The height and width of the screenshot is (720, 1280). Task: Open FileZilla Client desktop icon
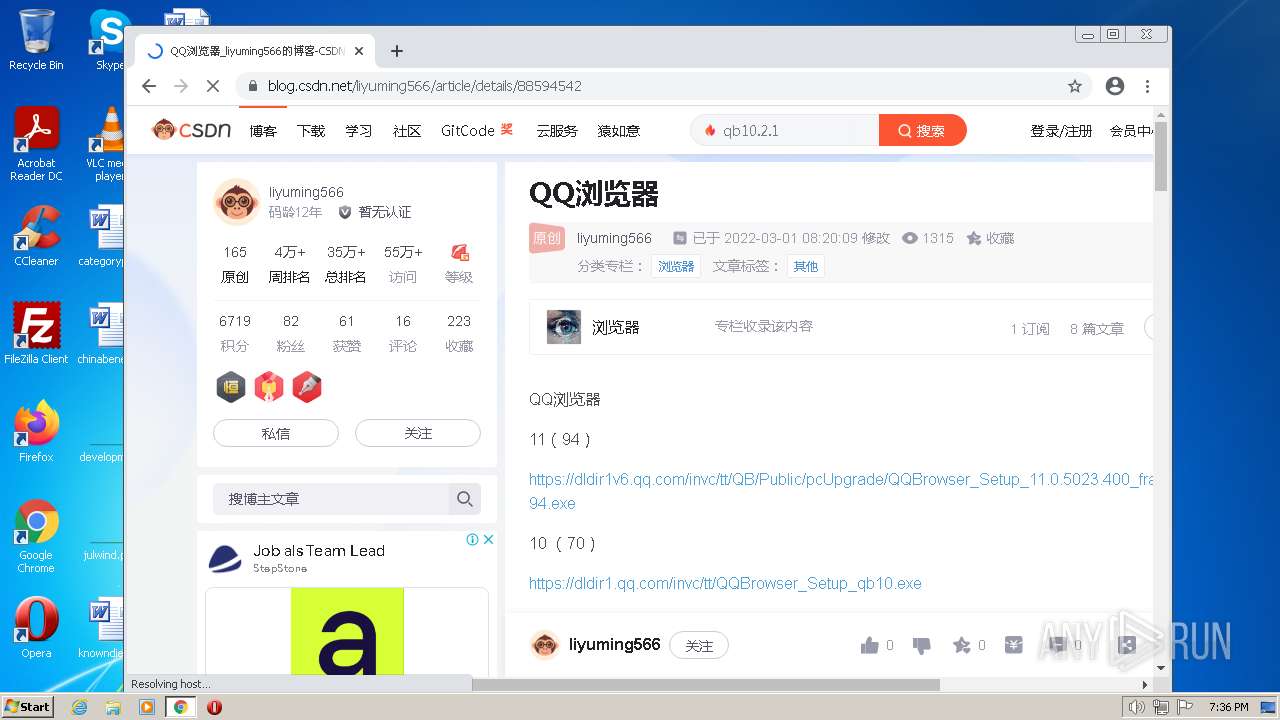click(36, 335)
